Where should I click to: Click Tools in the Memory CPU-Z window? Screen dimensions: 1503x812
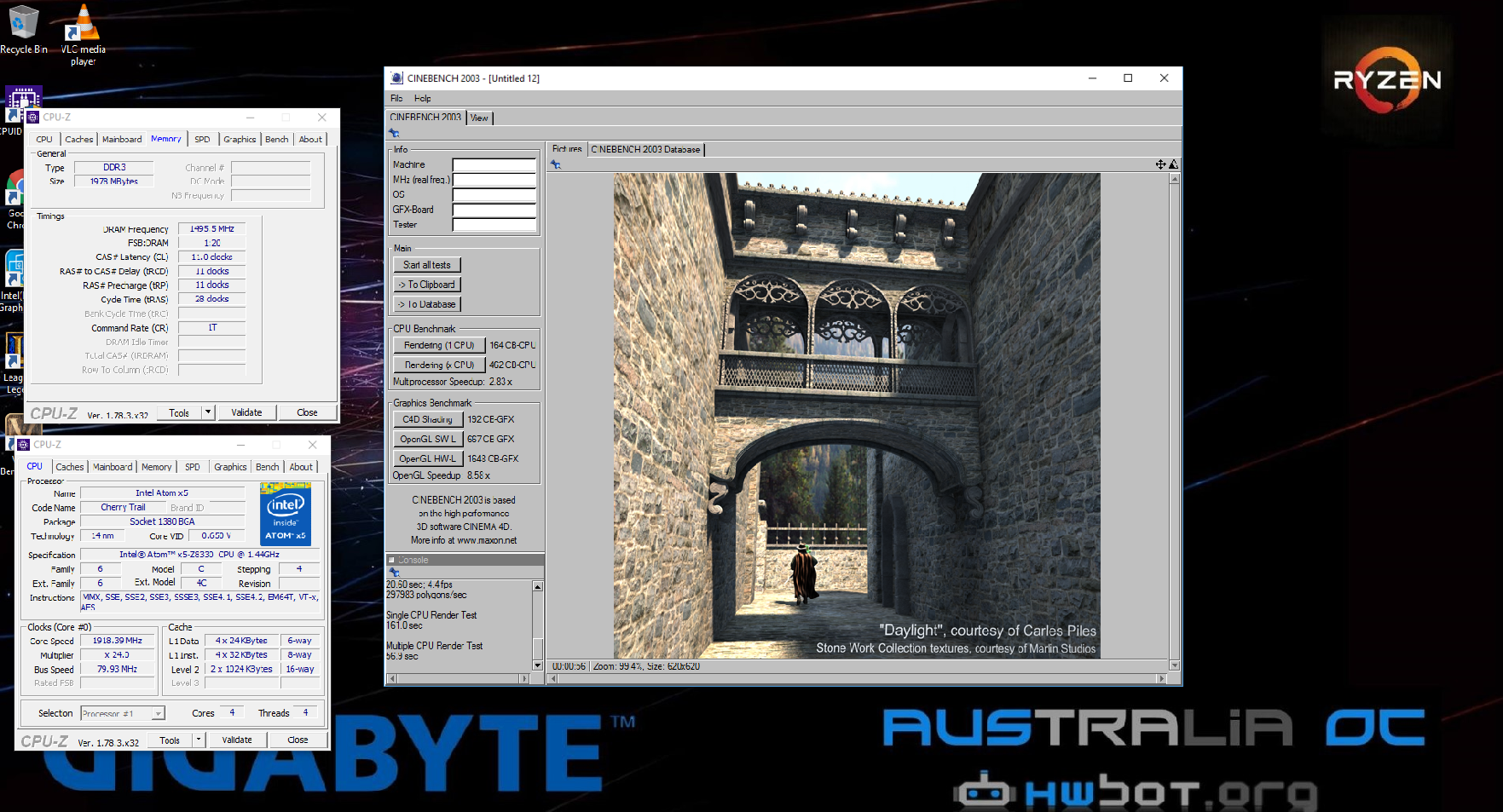pyautogui.click(x=179, y=412)
